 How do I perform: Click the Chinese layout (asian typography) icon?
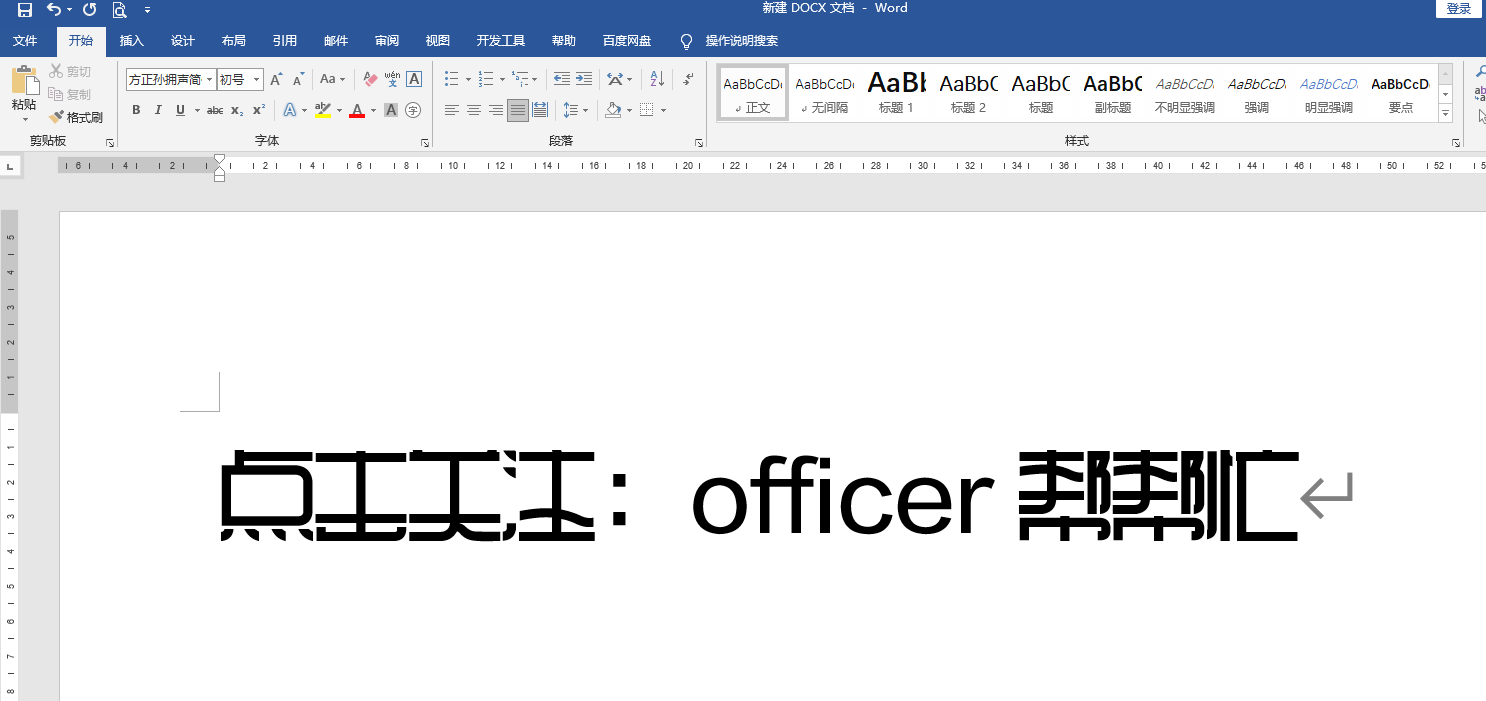616,79
